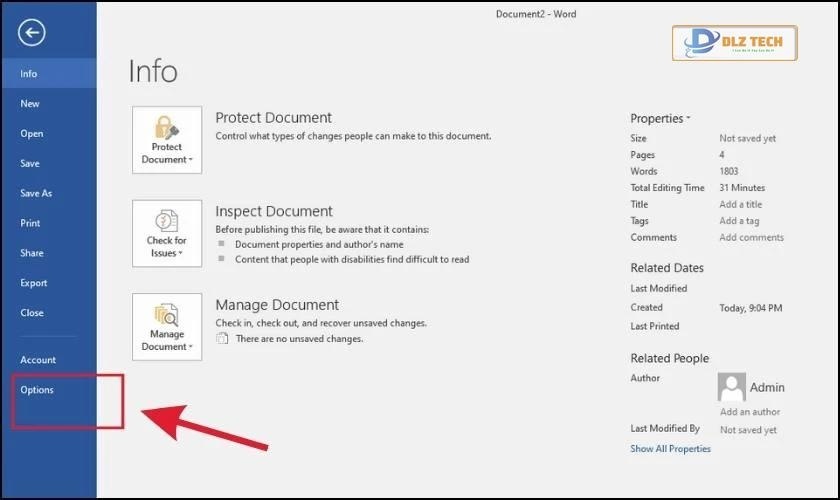The height and width of the screenshot is (500, 840).
Task: Switch to the Save As tab
Action: click(x=36, y=194)
